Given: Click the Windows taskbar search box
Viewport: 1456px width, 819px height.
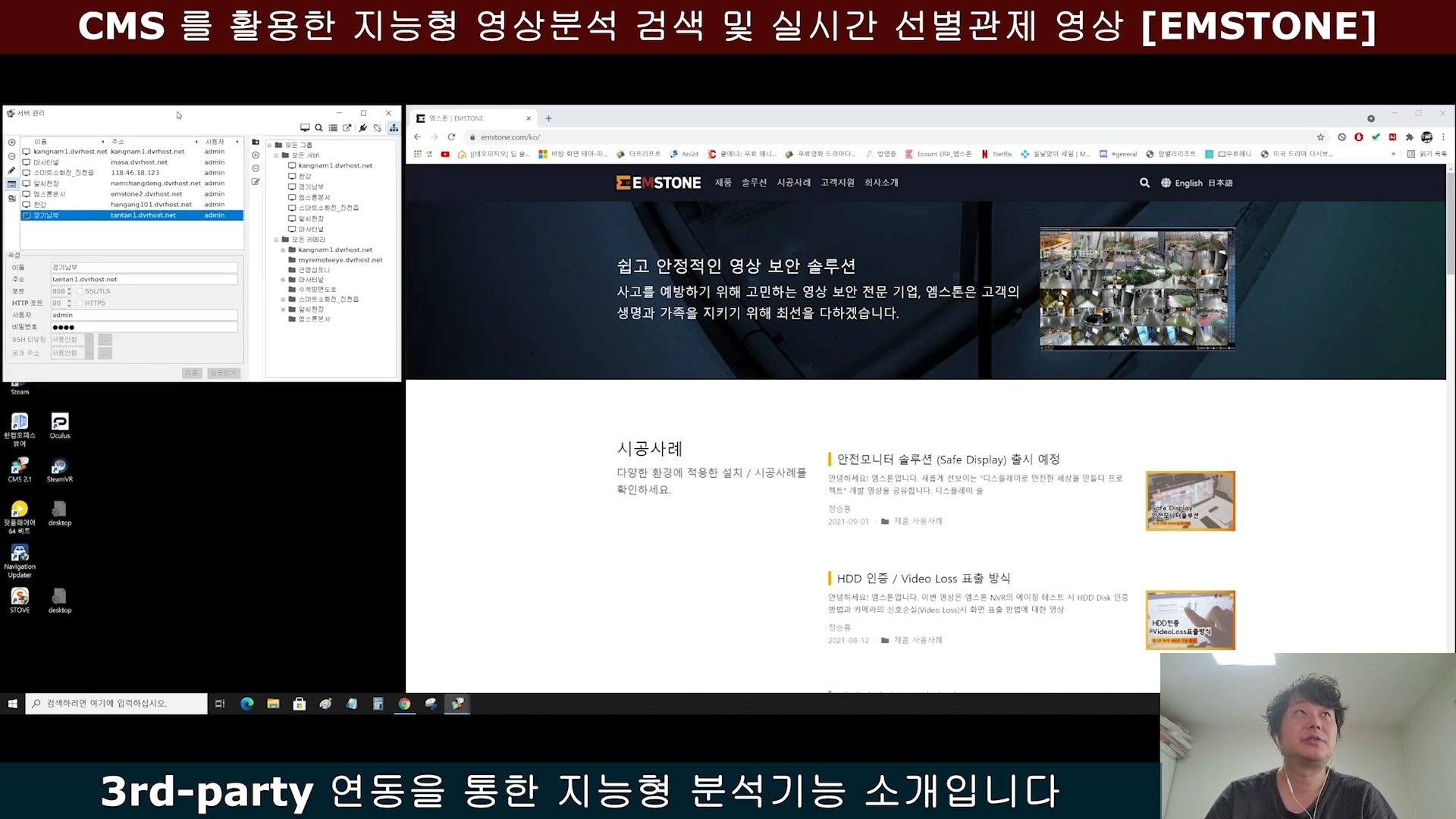Looking at the screenshot, I should pyautogui.click(x=117, y=704).
